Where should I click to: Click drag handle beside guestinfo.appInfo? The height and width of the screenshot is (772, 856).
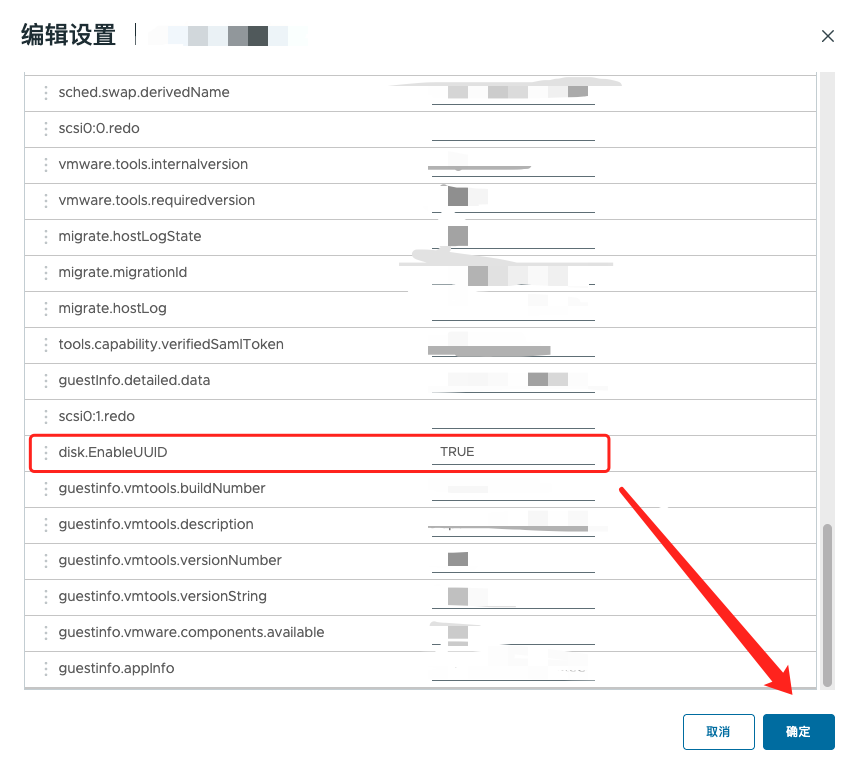(45, 669)
